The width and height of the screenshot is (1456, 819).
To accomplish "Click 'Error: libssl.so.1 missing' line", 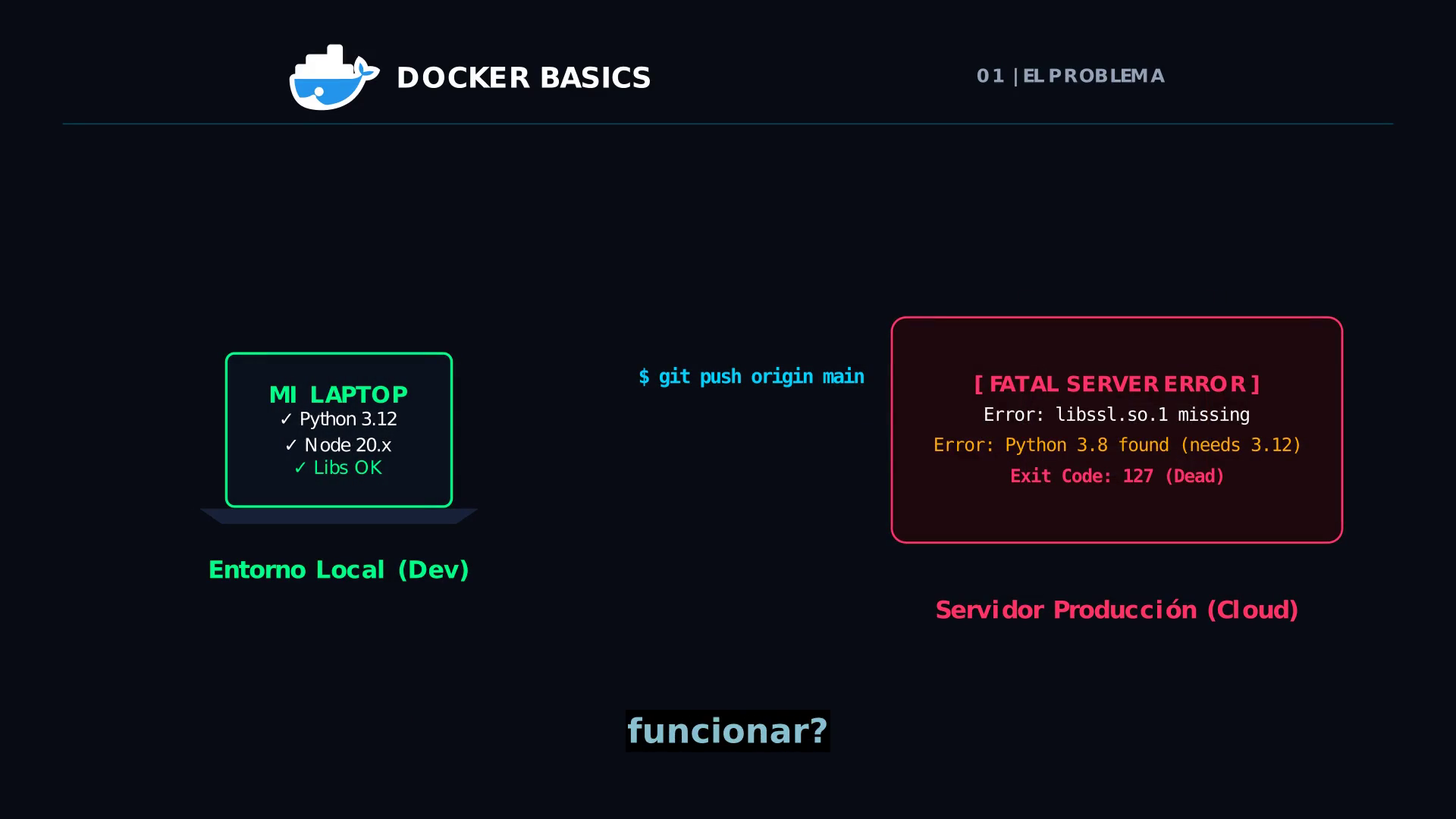I will pos(1117,415).
